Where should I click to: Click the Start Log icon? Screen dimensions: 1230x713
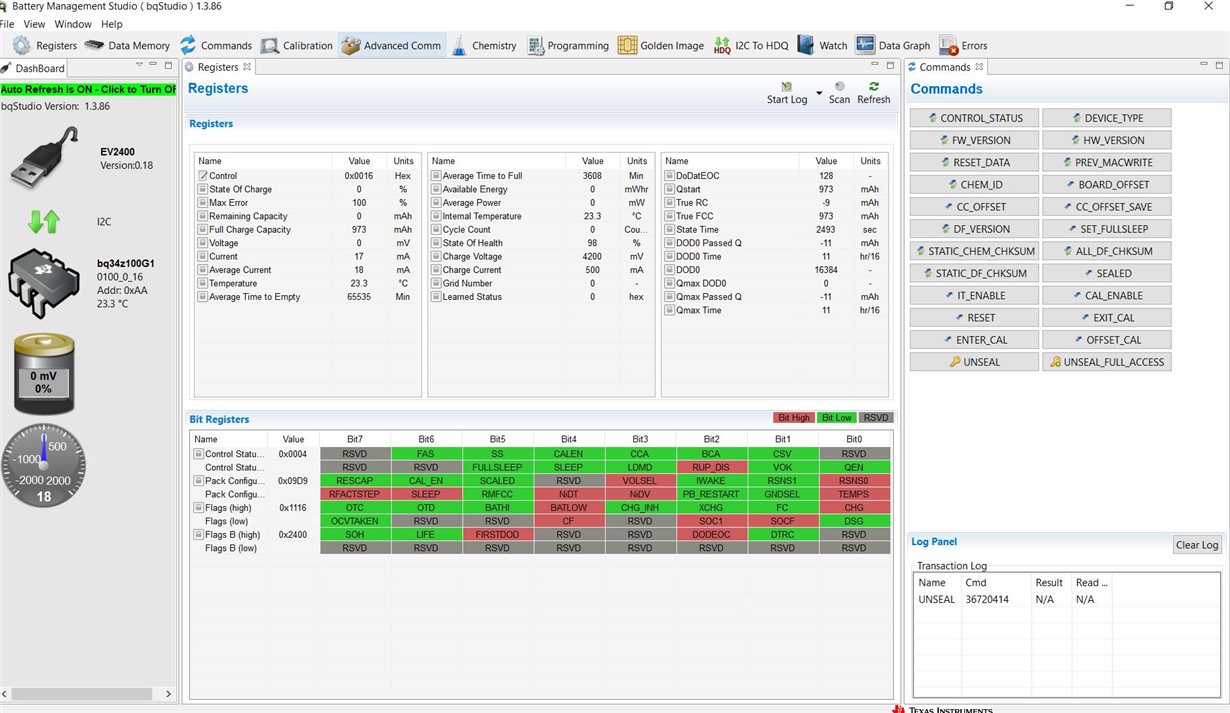pyautogui.click(x=787, y=87)
